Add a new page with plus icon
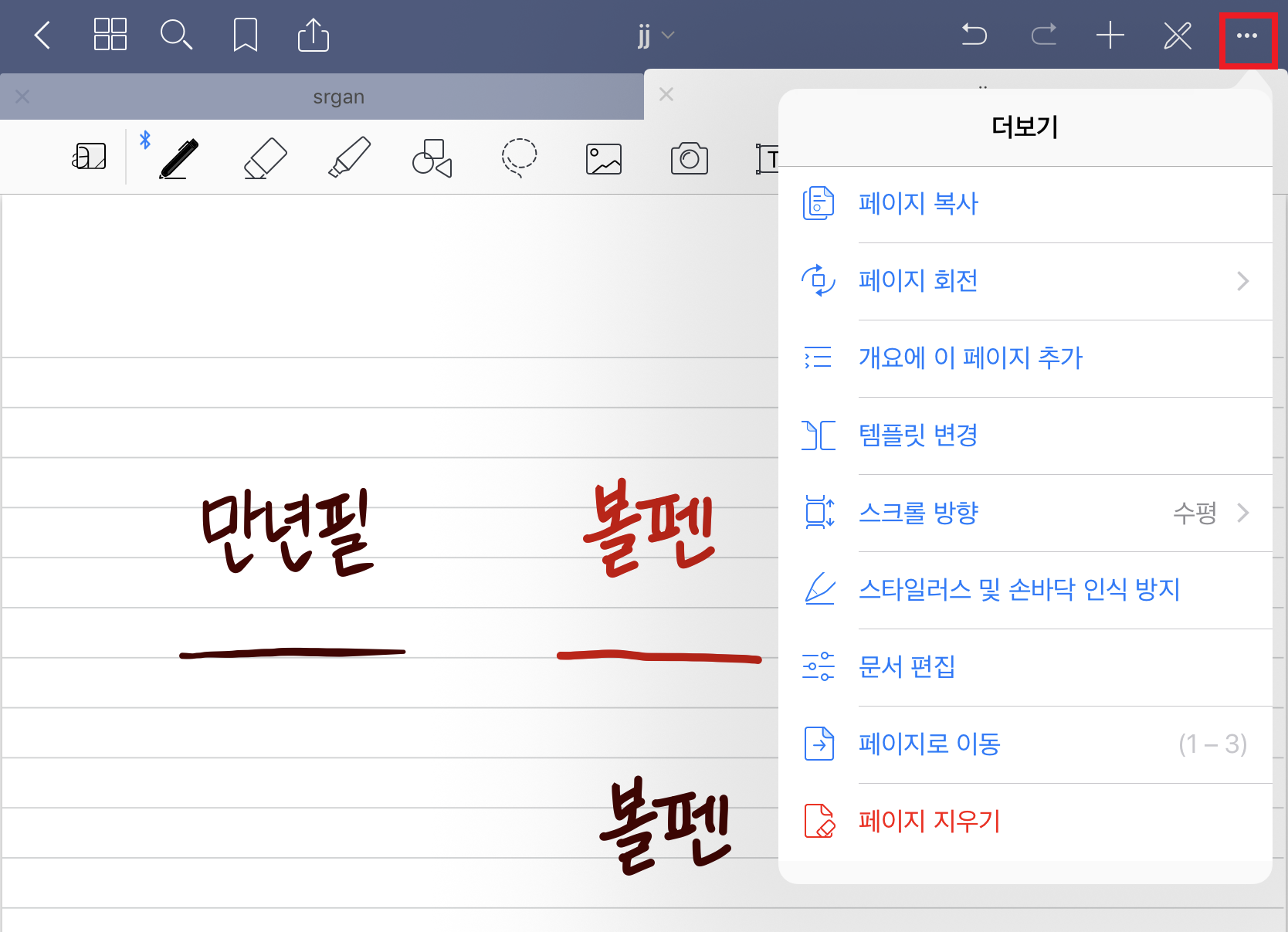The image size is (1288, 932). [1110, 35]
